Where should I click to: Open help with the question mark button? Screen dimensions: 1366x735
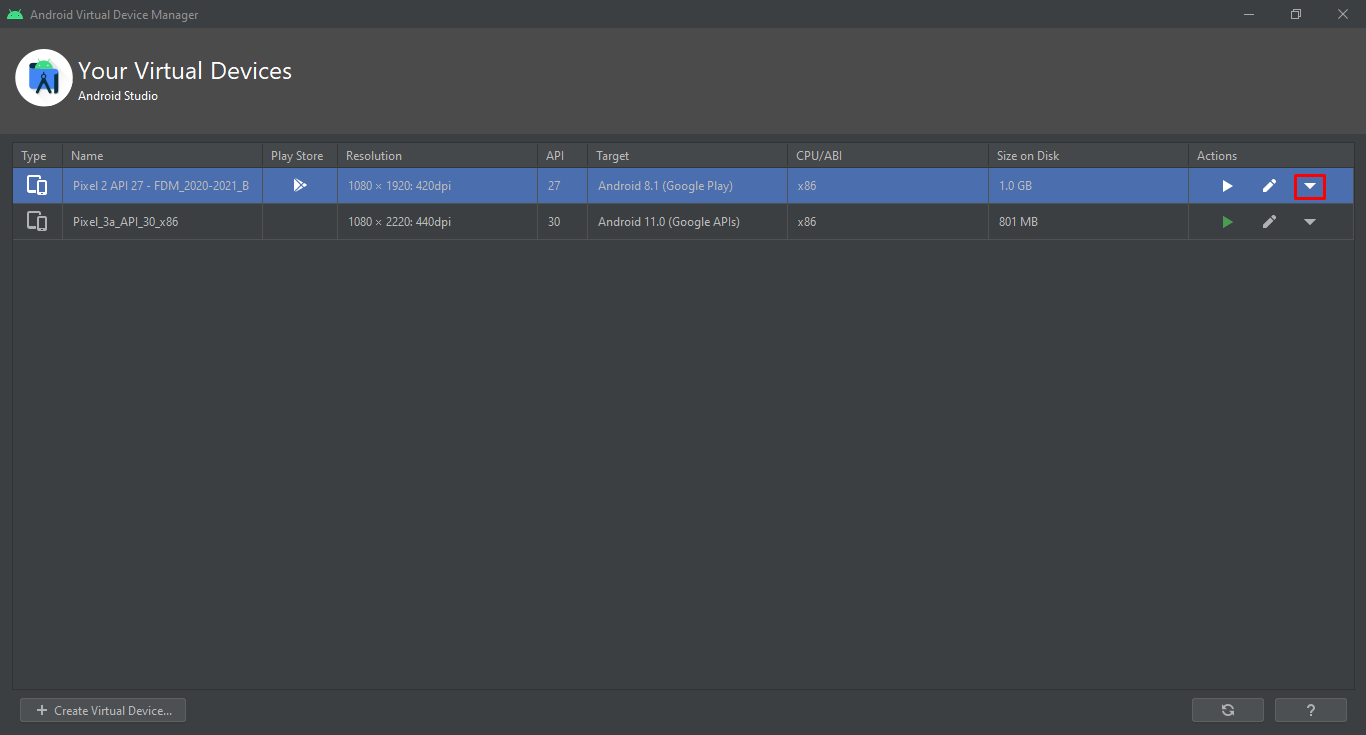pyautogui.click(x=1311, y=710)
